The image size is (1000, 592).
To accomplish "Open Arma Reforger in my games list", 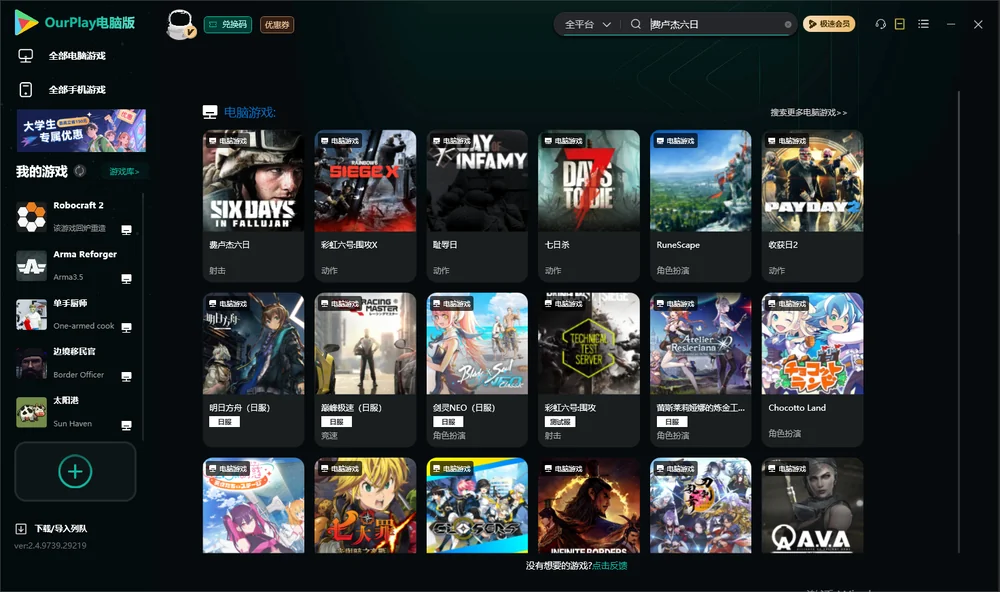I will [74, 265].
